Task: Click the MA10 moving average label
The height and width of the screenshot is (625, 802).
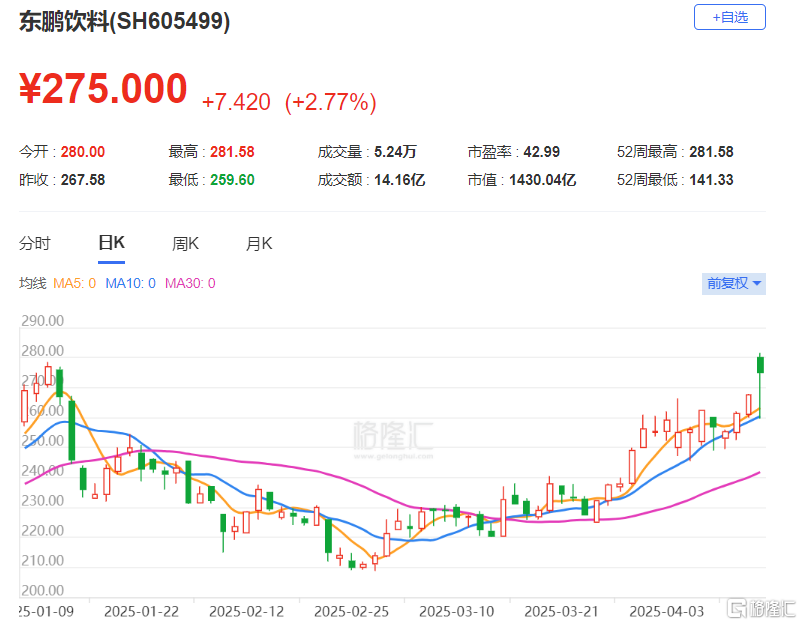Action: tap(130, 283)
